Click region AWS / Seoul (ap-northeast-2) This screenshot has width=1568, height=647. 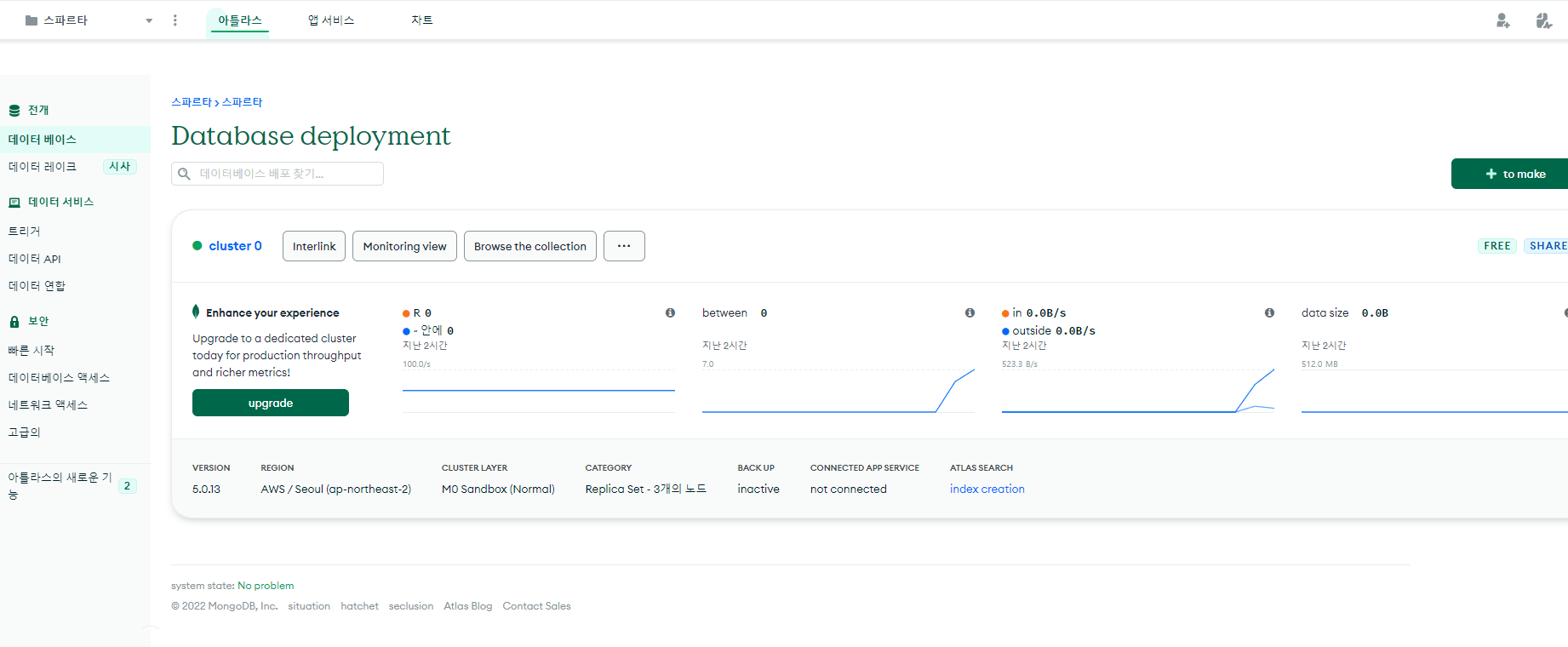[x=336, y=490]
